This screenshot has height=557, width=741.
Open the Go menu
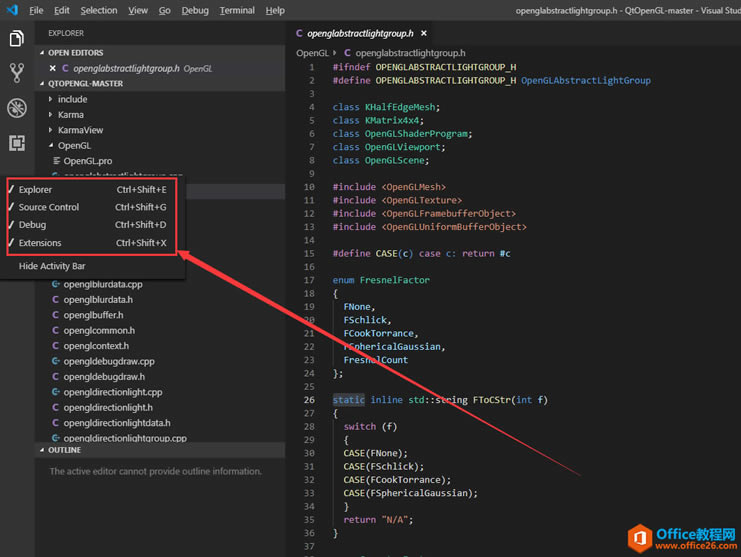pyautogui.click(x=164, y=10)
